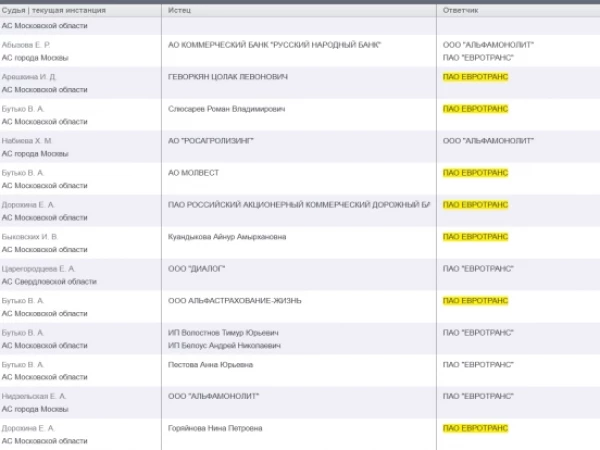This screenshot has height=450, width=600.
Task: Select plaintiff "ООО АЛЬФАСТРАХОВАНИЕ-ЖИЗНЬ"
Action: point(235,301)
